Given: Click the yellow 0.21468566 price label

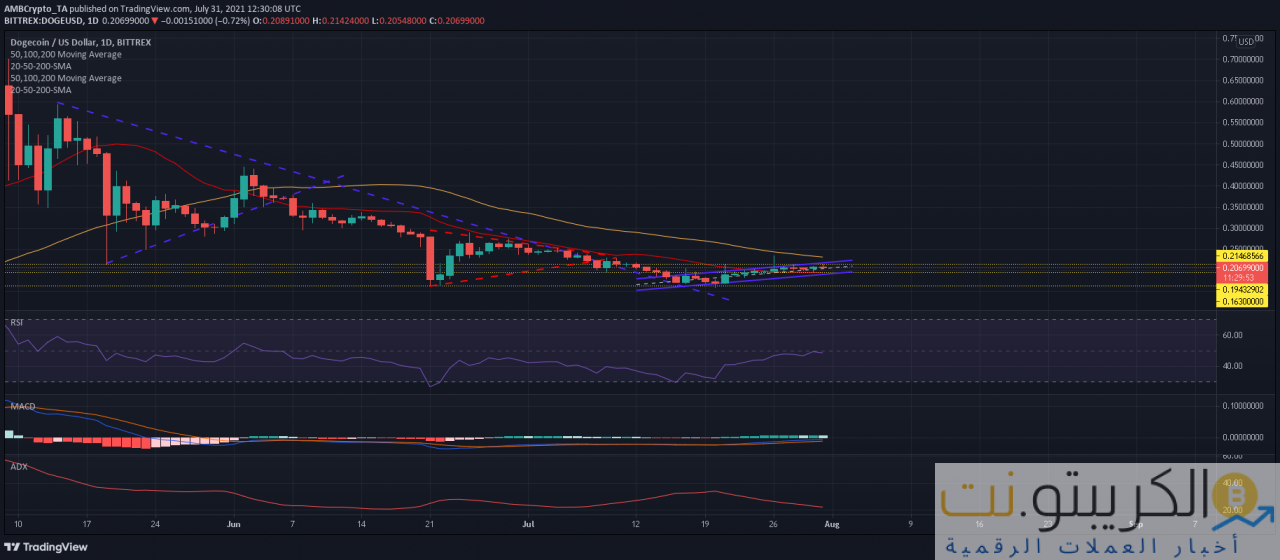Looking at the screenshot, I should click(1247, 257).
